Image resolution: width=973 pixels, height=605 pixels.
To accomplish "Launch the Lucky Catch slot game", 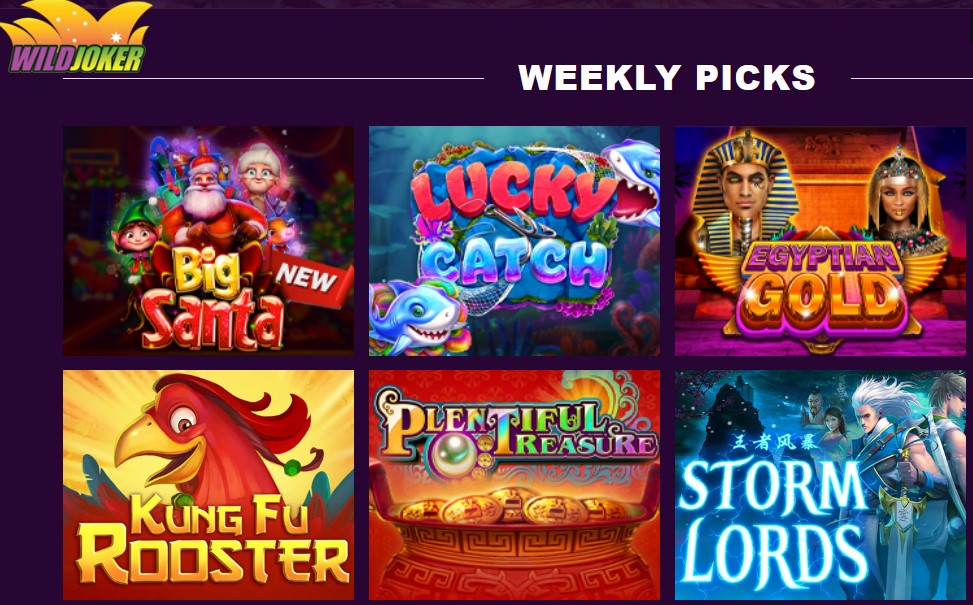I will coord(514,241).
